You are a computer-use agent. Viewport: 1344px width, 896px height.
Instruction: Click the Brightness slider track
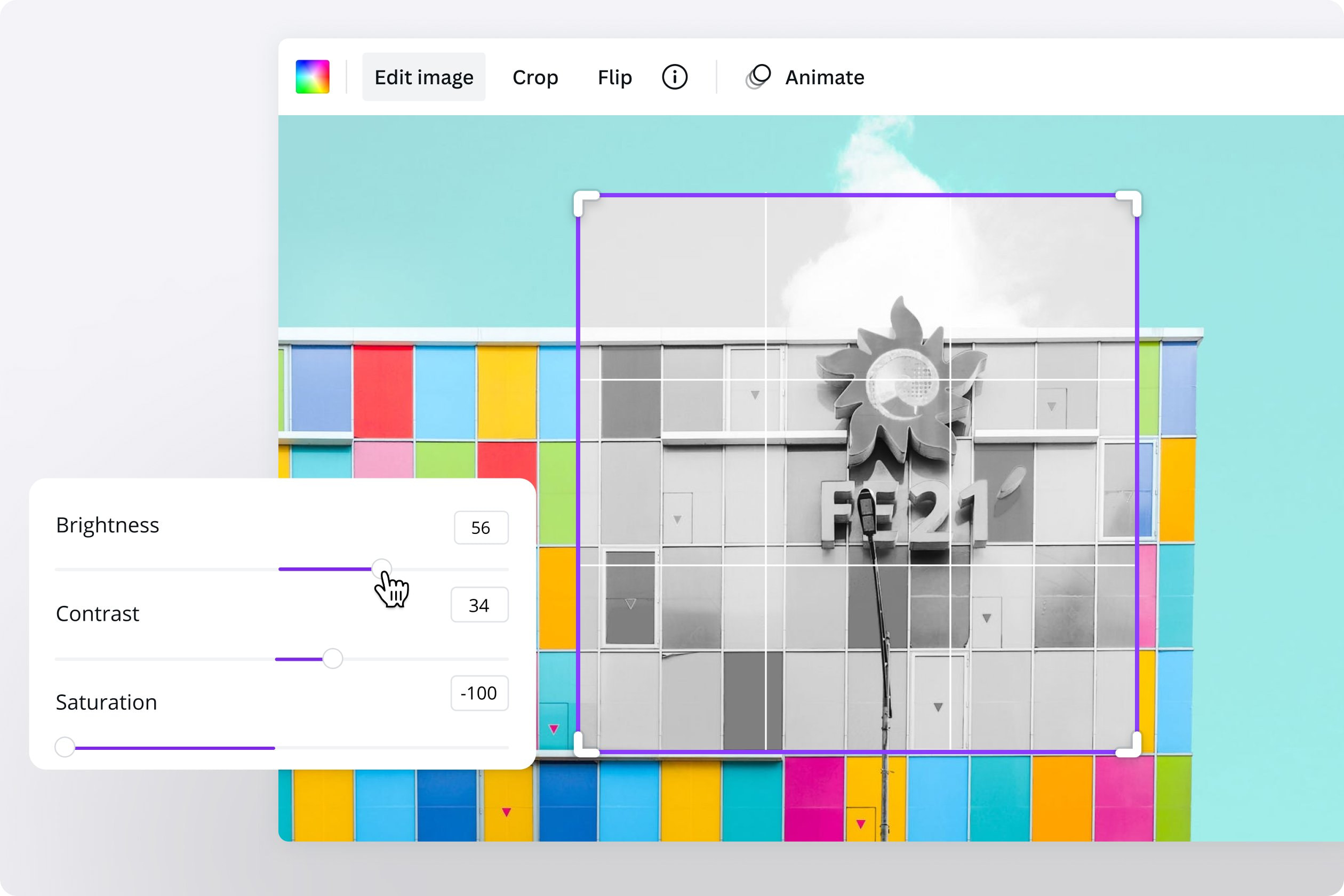tap(200, 569)
